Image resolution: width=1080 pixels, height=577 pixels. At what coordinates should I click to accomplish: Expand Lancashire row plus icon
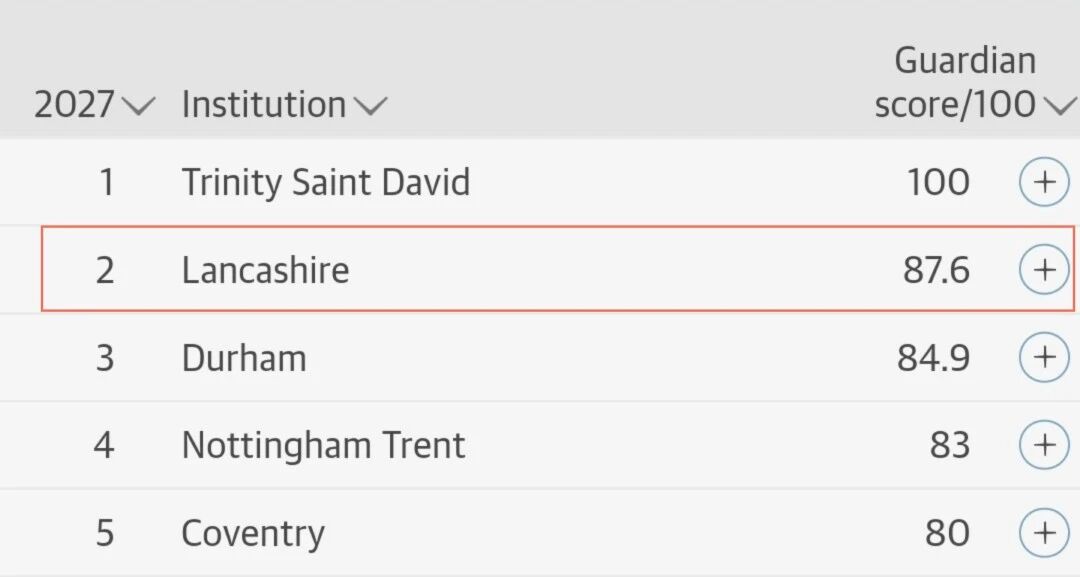point(1044,269)
